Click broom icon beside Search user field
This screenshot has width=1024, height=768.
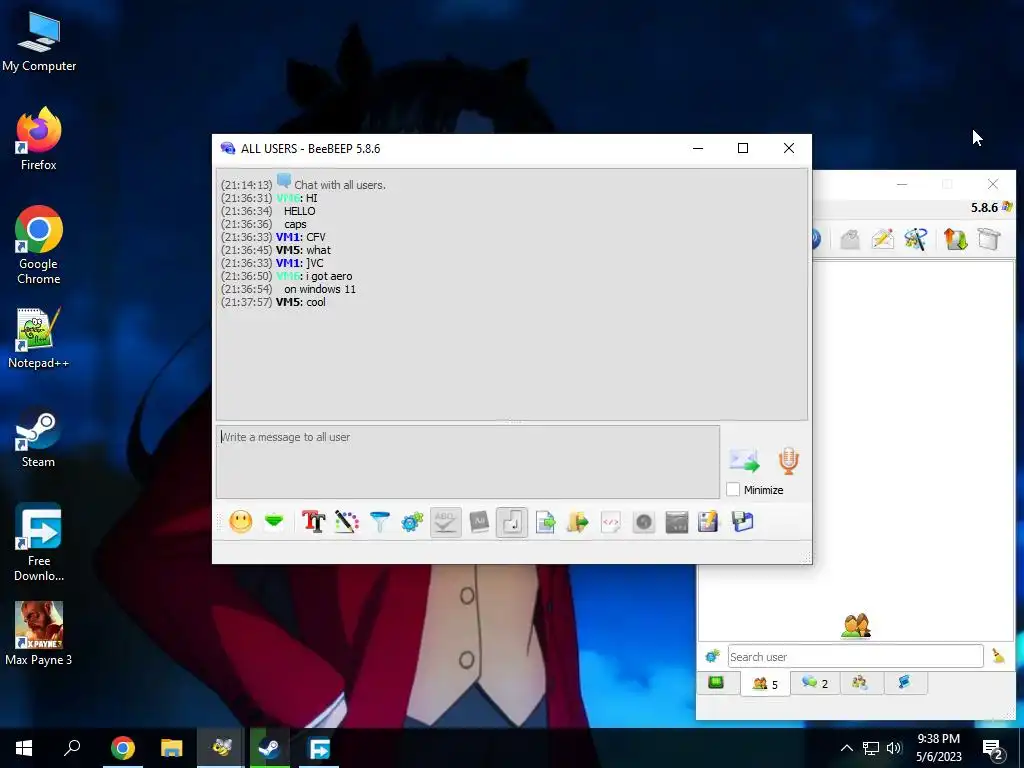(998, 656)
